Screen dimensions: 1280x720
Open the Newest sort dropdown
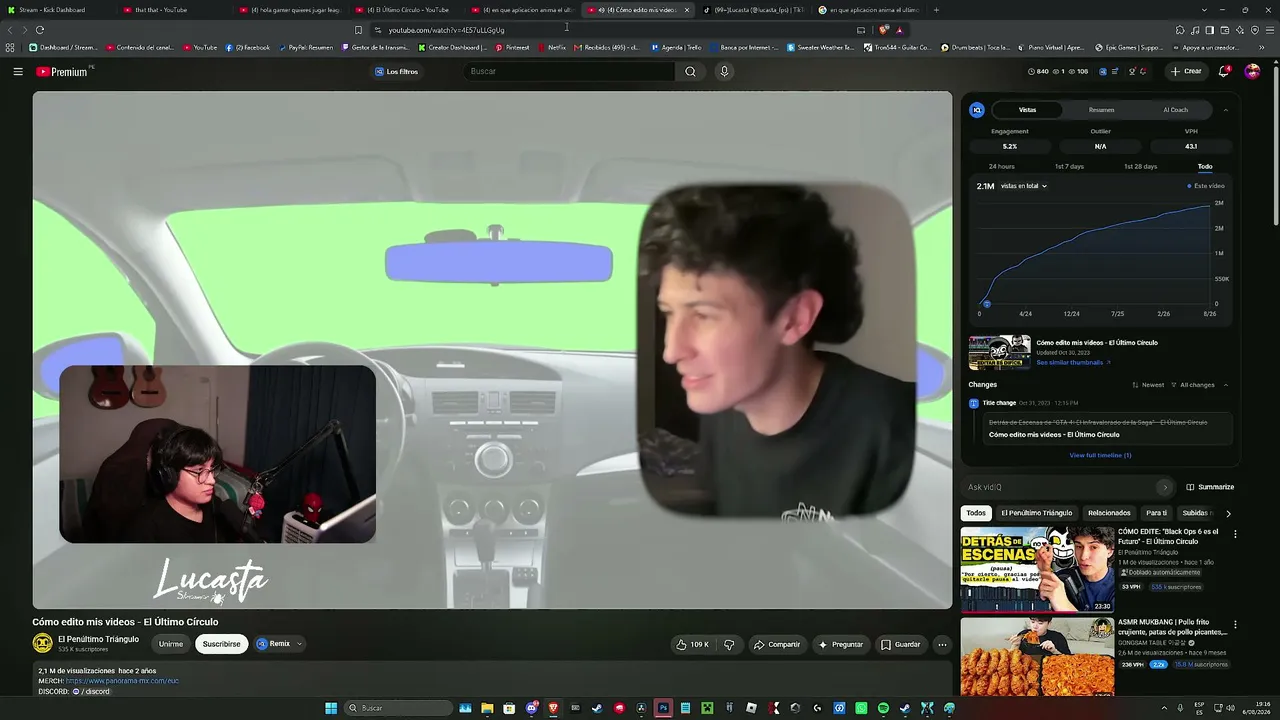1149,385
